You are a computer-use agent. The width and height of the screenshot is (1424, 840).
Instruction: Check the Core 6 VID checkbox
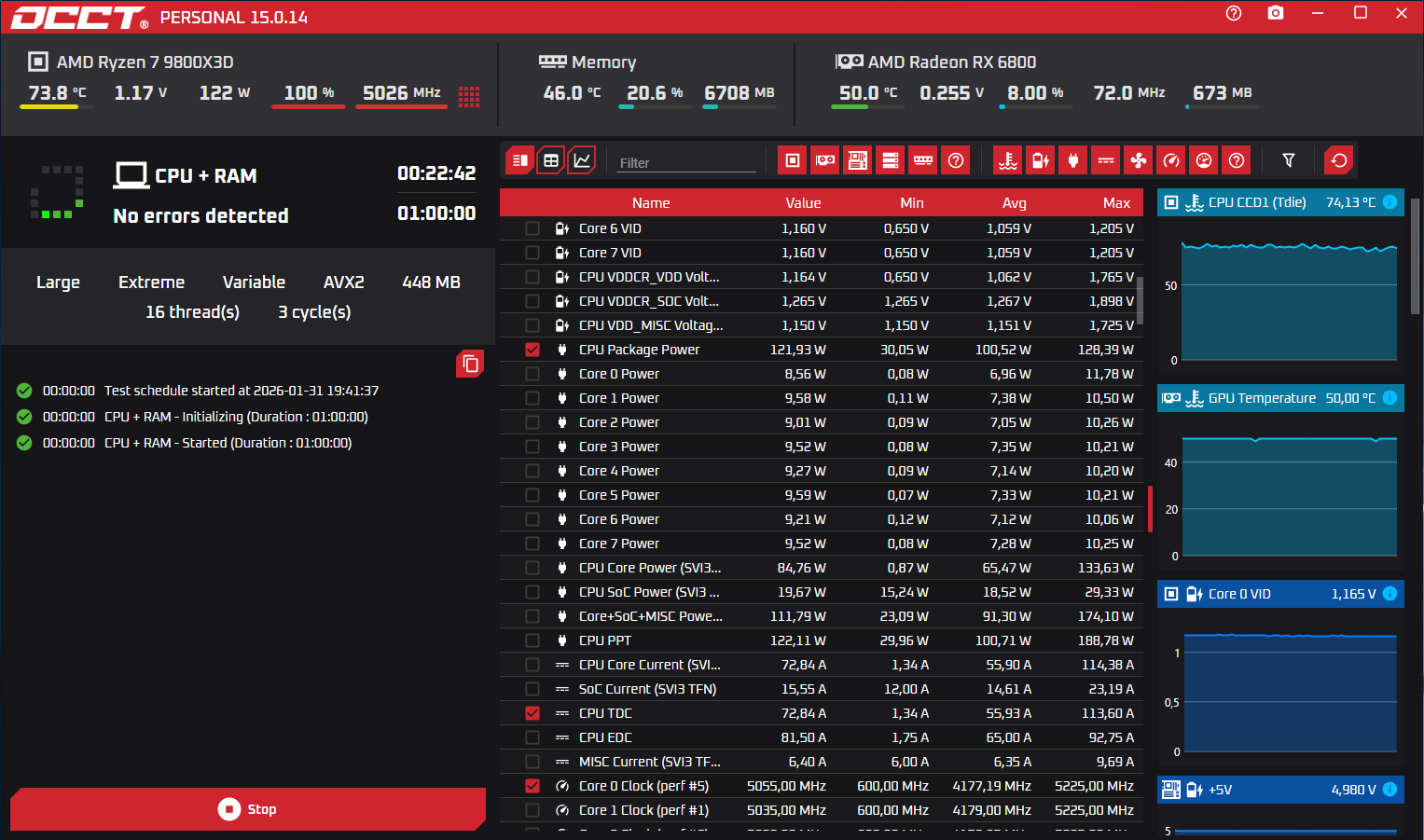532,228
